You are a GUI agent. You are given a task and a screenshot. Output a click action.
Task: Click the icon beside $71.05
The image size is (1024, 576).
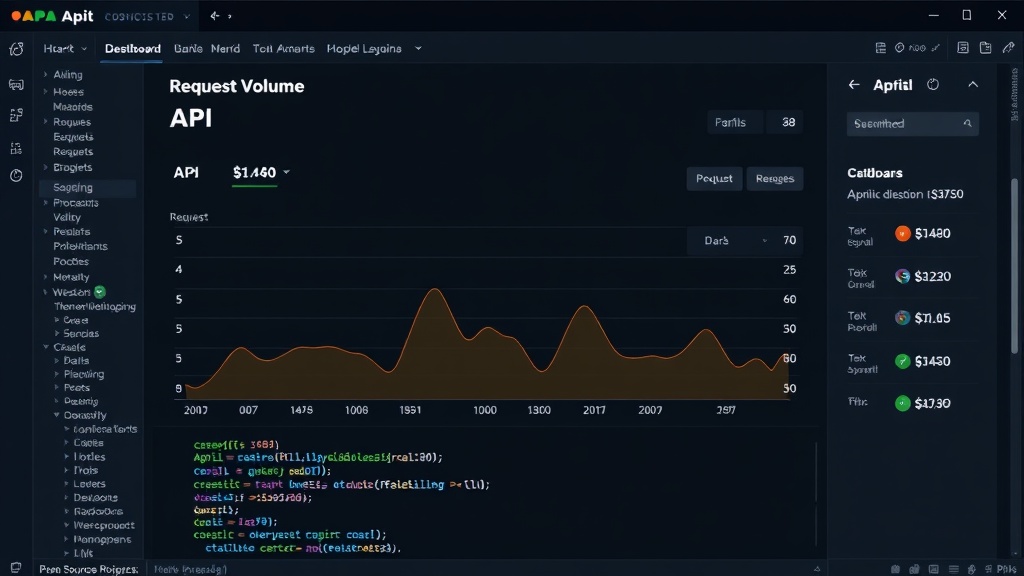(903, 318)
